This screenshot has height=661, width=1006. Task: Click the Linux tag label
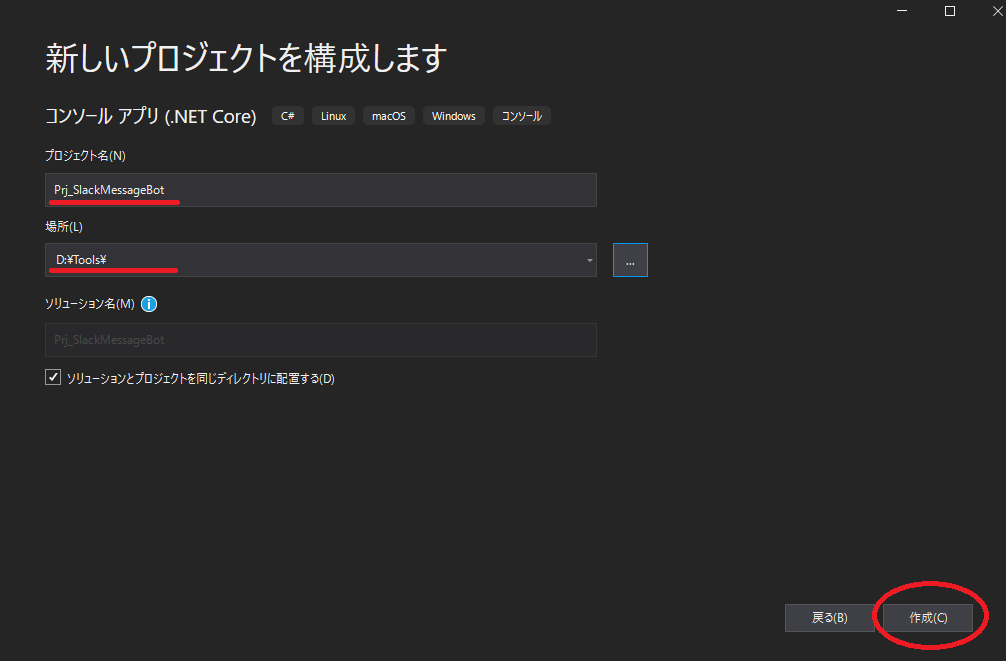point(334,116)
